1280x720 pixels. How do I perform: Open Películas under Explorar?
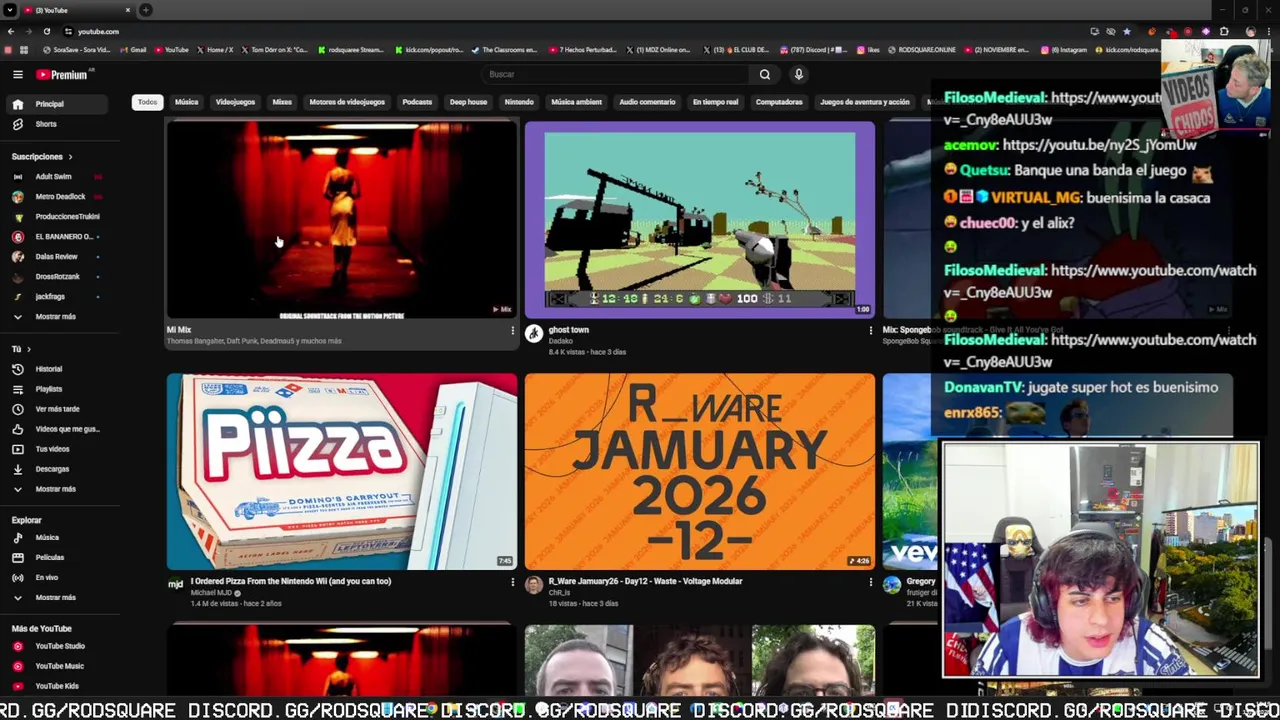coord(60,558)
